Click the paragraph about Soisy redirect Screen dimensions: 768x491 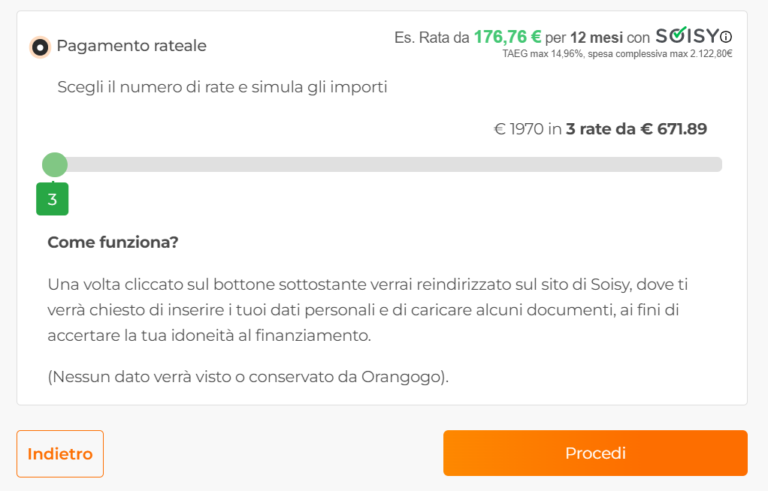[368, 310]
